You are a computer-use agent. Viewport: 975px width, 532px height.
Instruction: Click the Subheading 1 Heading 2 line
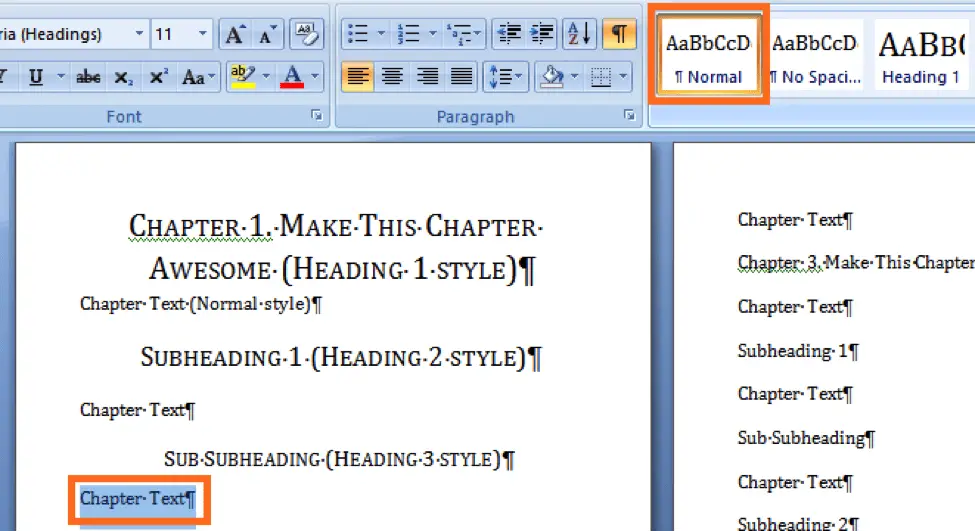pos(341,357)
